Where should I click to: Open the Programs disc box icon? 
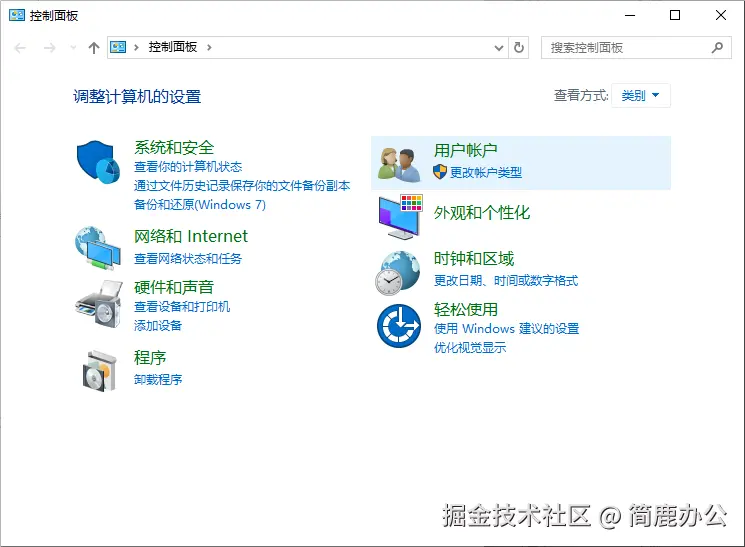point(100,371)
